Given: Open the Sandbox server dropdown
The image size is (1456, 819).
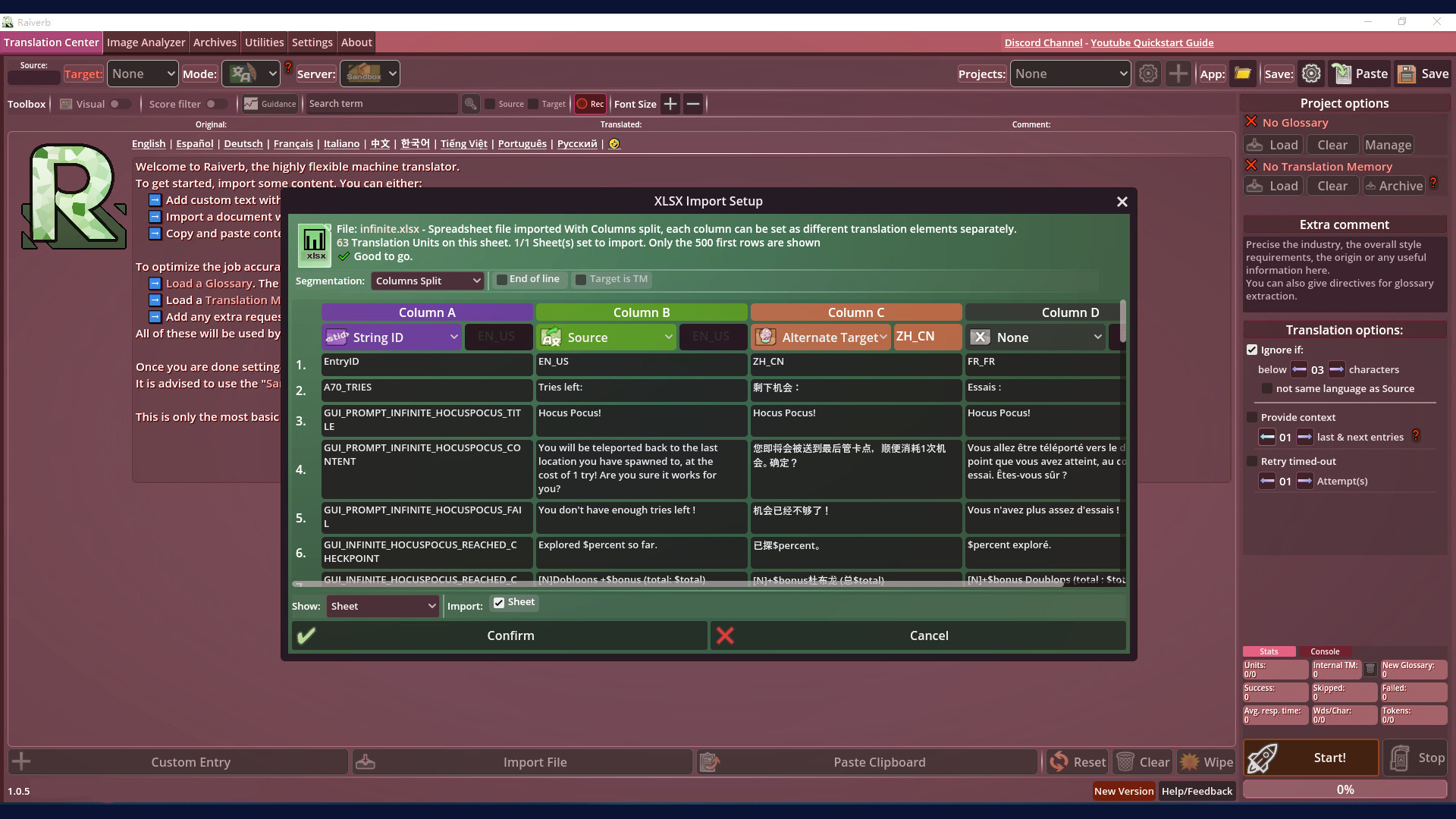Looking at the screenshot, I should click(x=369, y=74).
